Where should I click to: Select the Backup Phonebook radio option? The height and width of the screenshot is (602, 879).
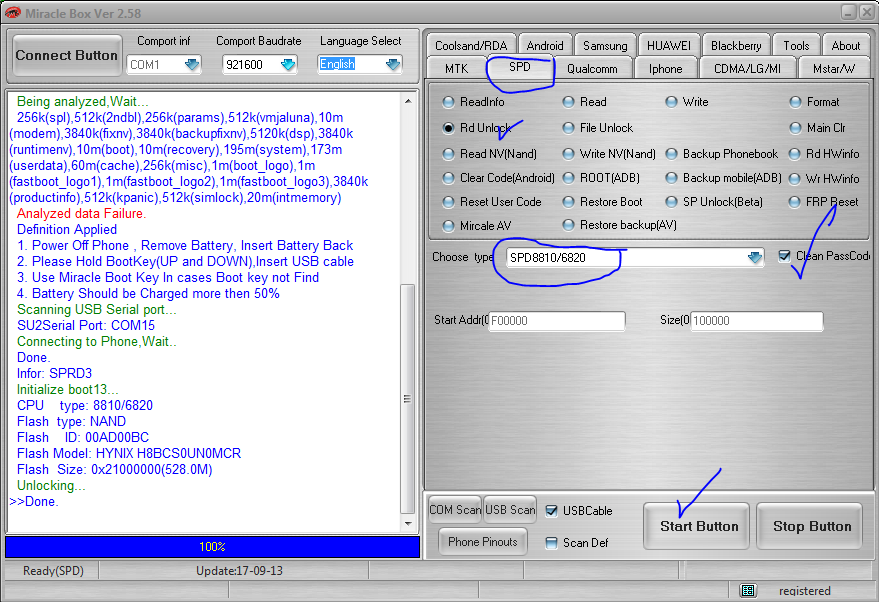[671, 154]
